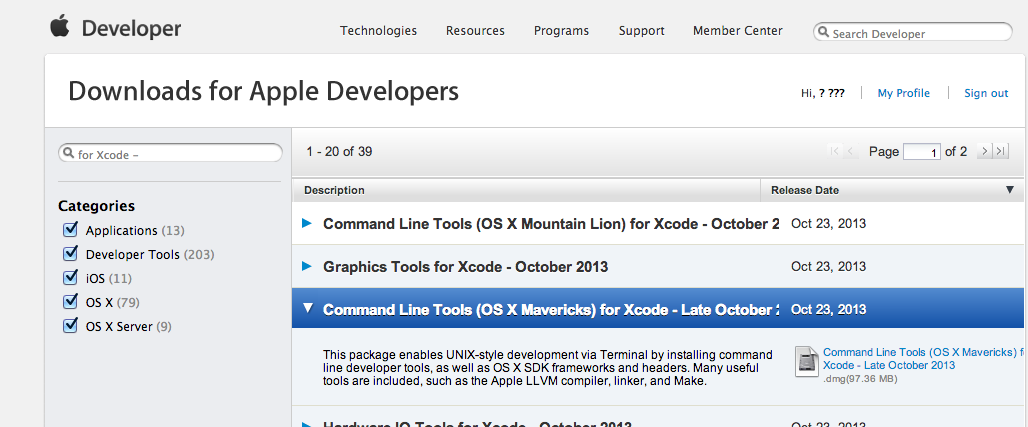The width and height of the screenshot is (1028, 427).
Task: Uncheck the Developer Tools category
Action: 70,254
